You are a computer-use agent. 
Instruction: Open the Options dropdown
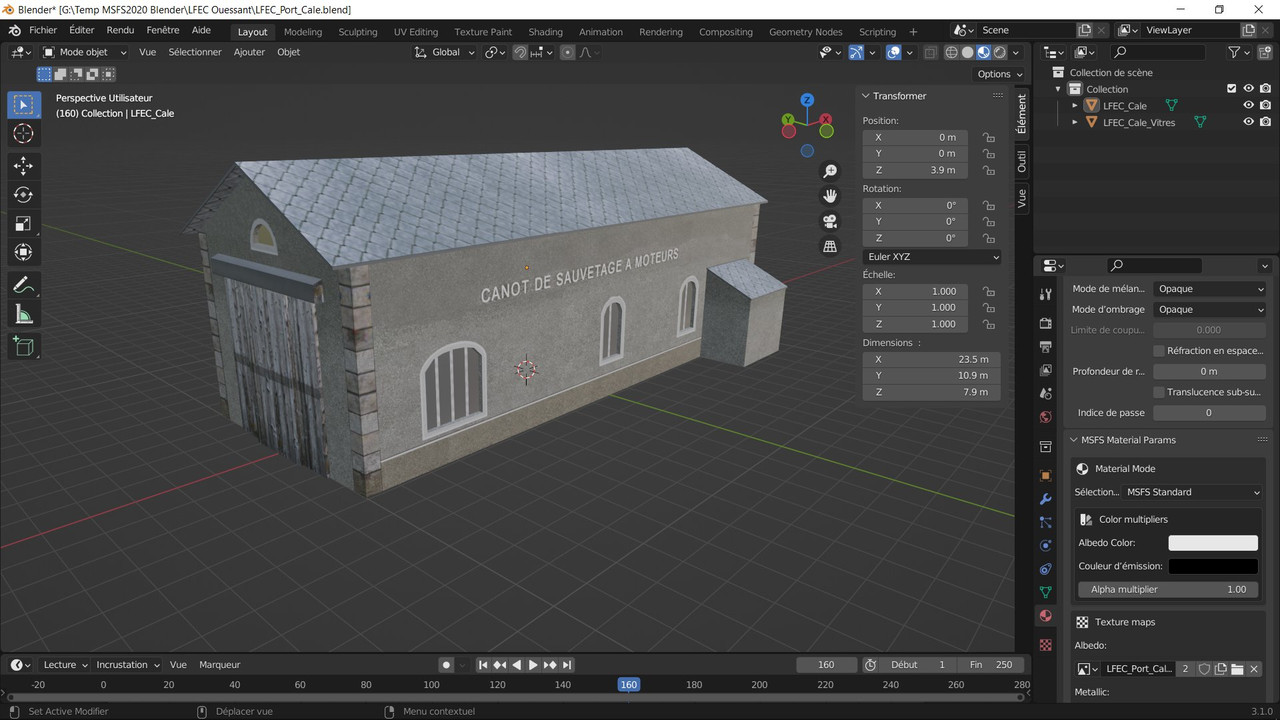pos(999,74)
